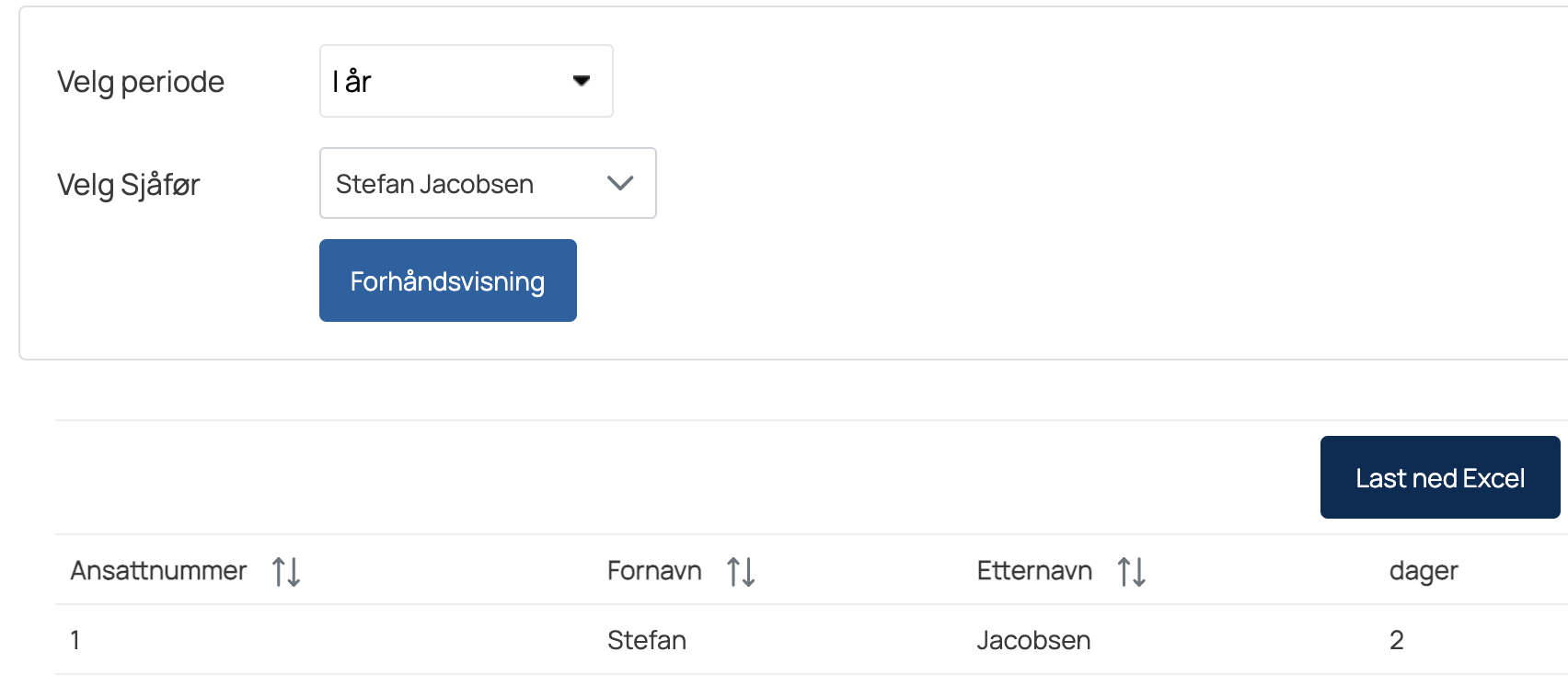Click the days value 2 cell

pos(1396,640)
